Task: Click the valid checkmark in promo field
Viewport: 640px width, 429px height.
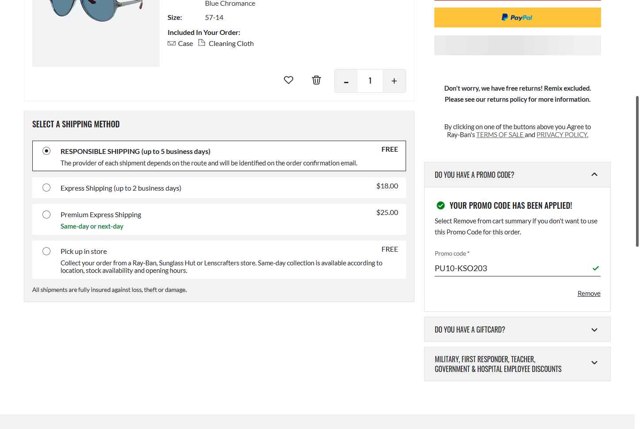Action: pos(596,268)
